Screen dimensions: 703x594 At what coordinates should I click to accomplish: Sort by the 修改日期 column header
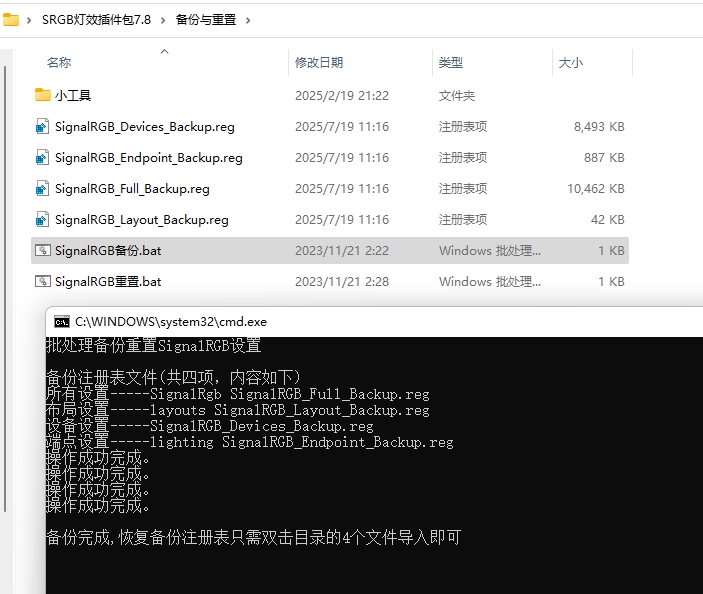319,62
